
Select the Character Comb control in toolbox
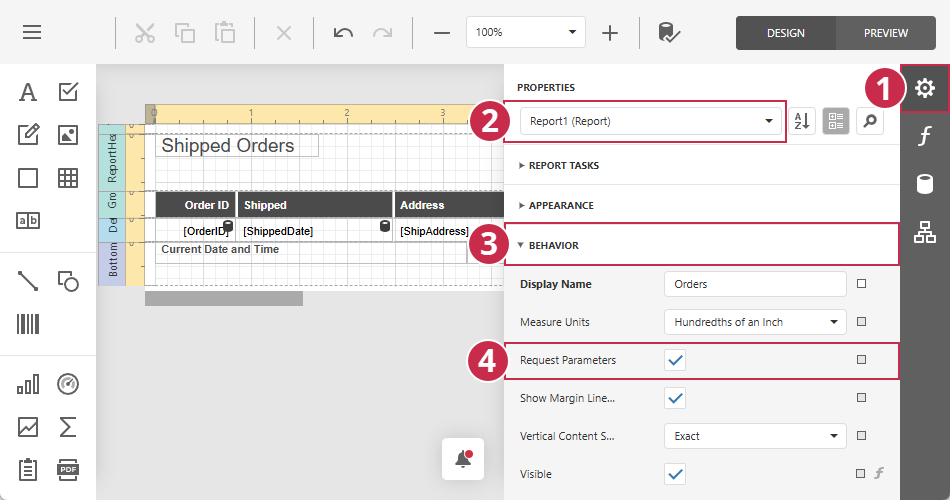(x=28, y=221)
